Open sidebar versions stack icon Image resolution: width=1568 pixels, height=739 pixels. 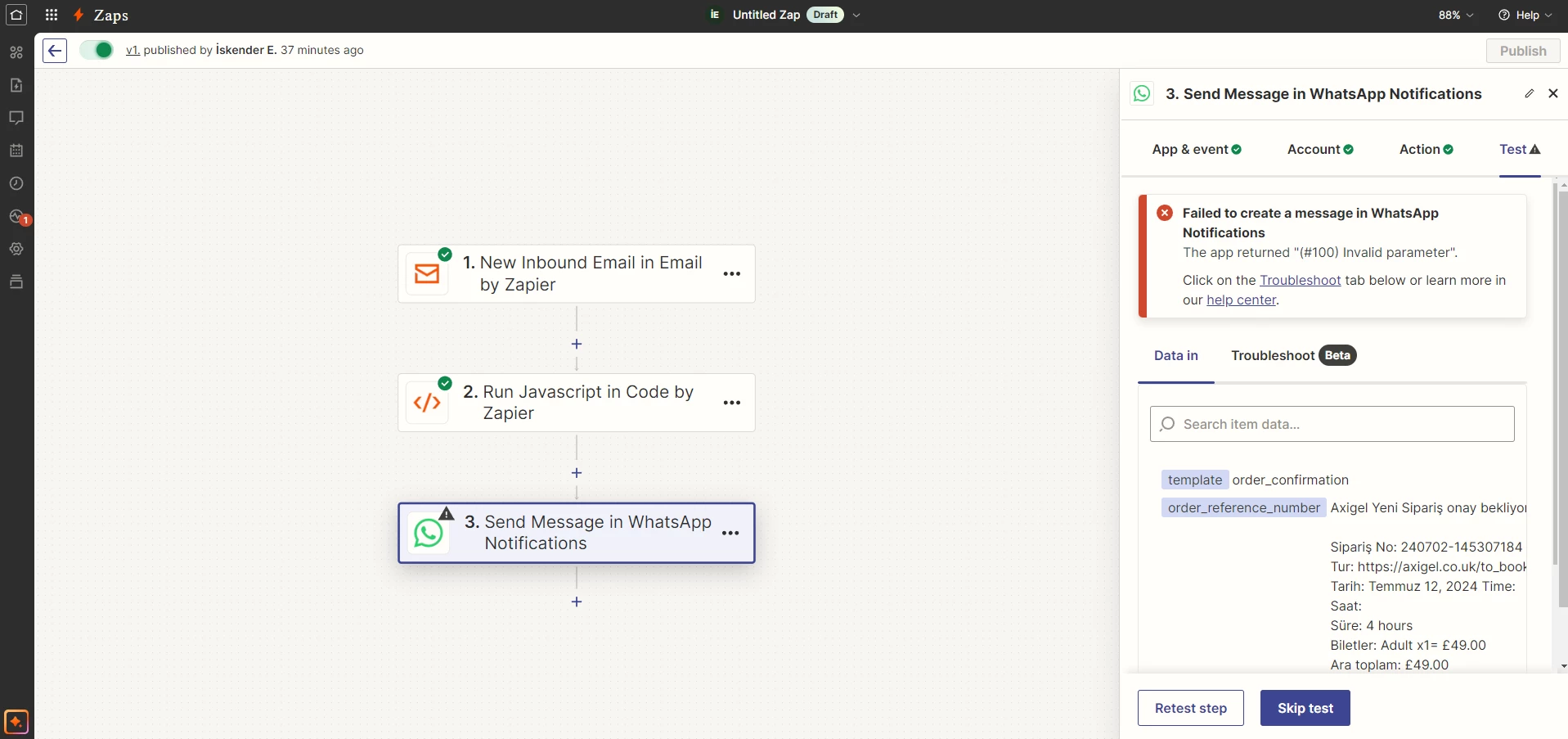(16, 282)
